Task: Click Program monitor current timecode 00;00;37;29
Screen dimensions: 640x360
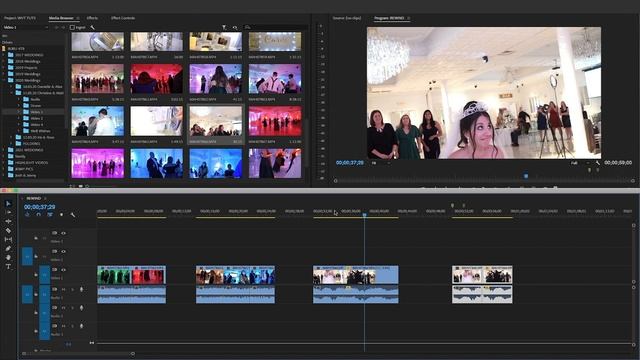Action: point(349,162)
